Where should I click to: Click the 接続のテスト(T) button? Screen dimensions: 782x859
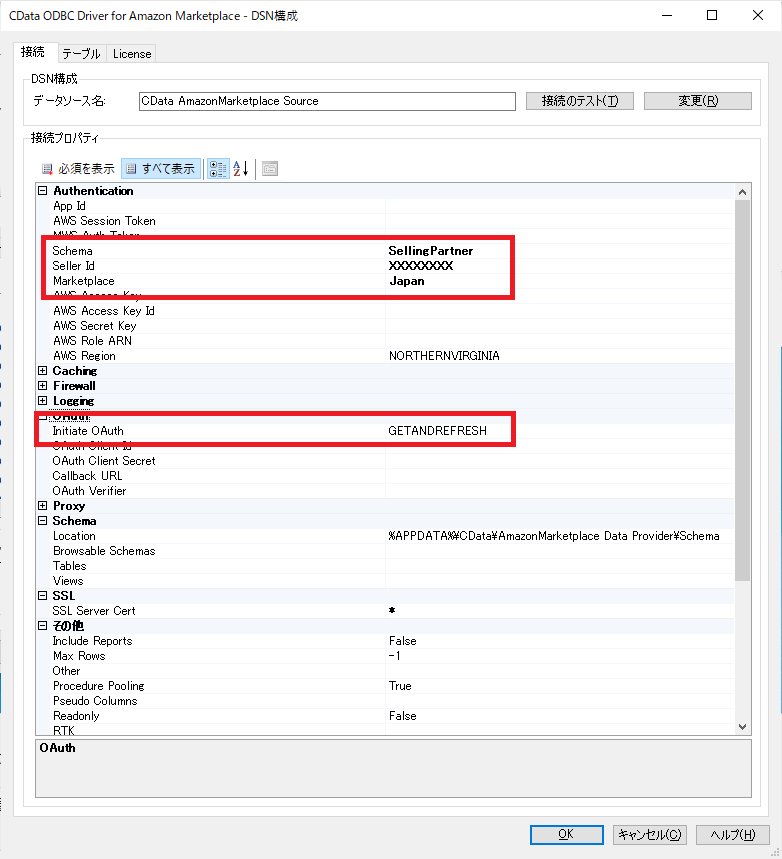click(580, 101)
